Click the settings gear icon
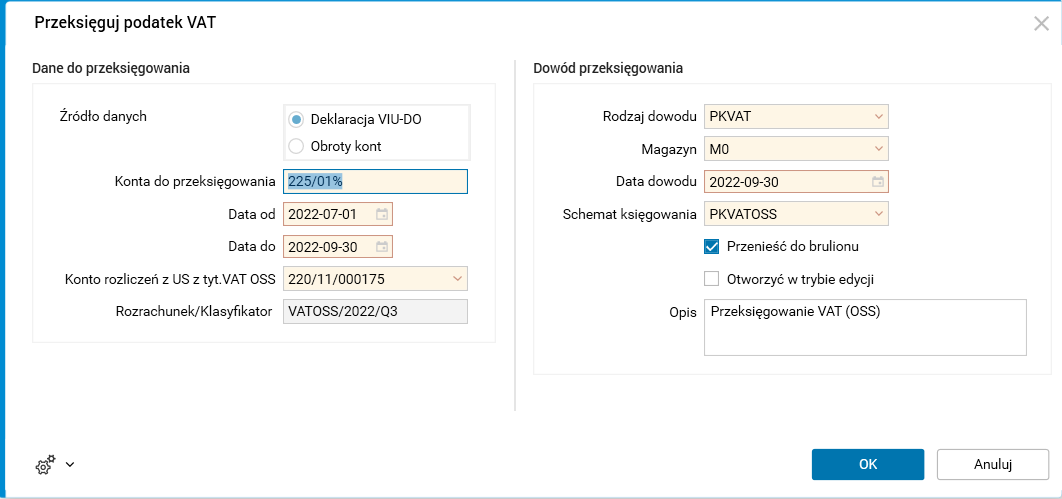The height and width of the screenshot is (499, 1062). (44, 465)
